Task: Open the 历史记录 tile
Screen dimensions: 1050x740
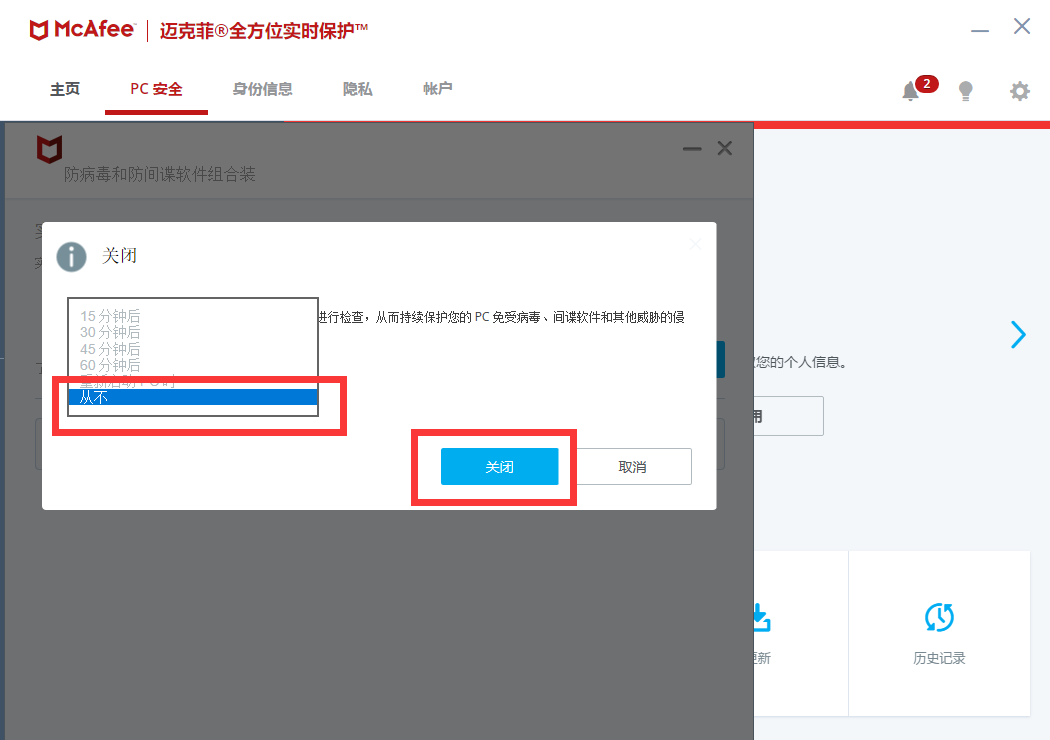Action: (939, 634)
